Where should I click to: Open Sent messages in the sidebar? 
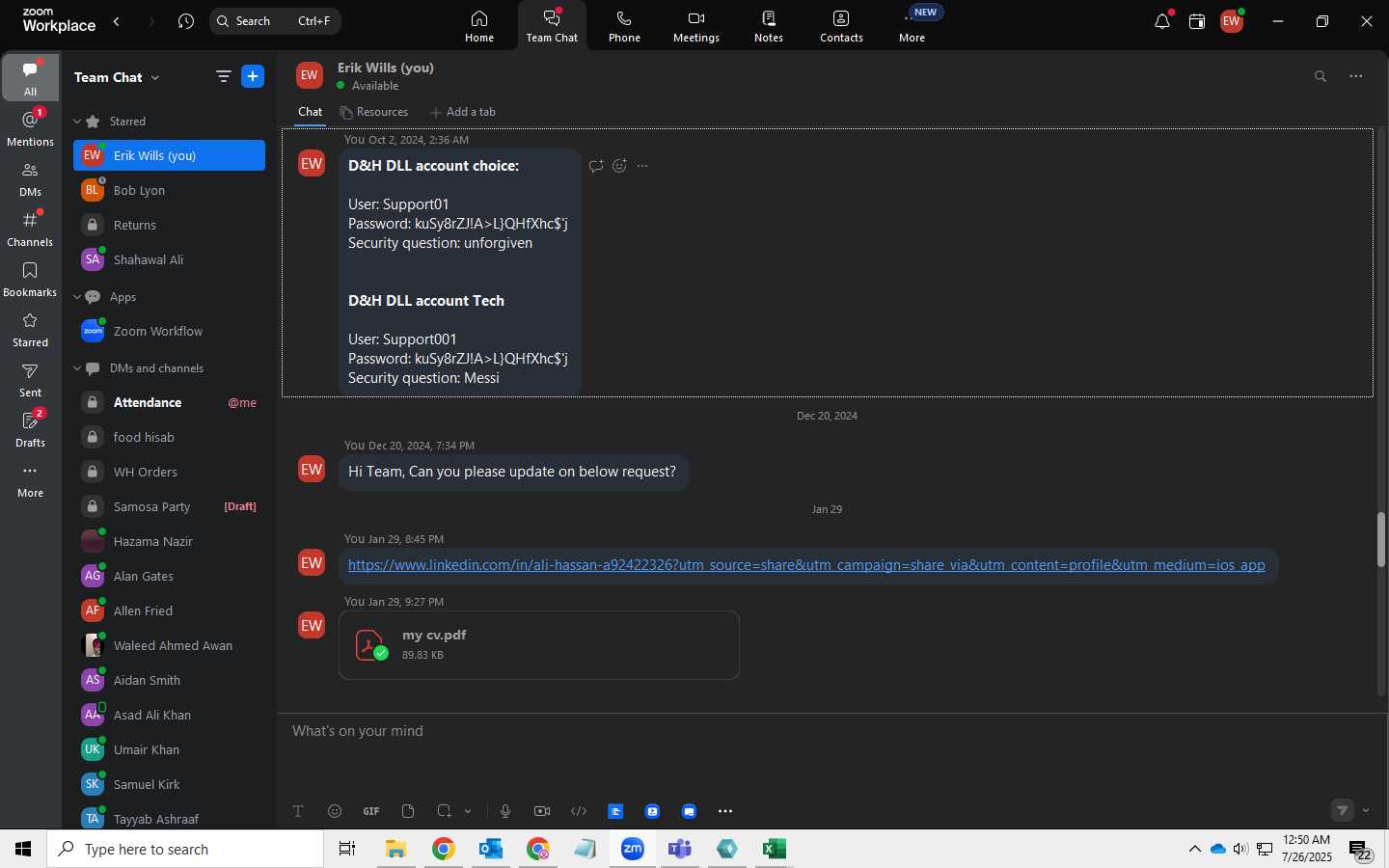(30, 378)
